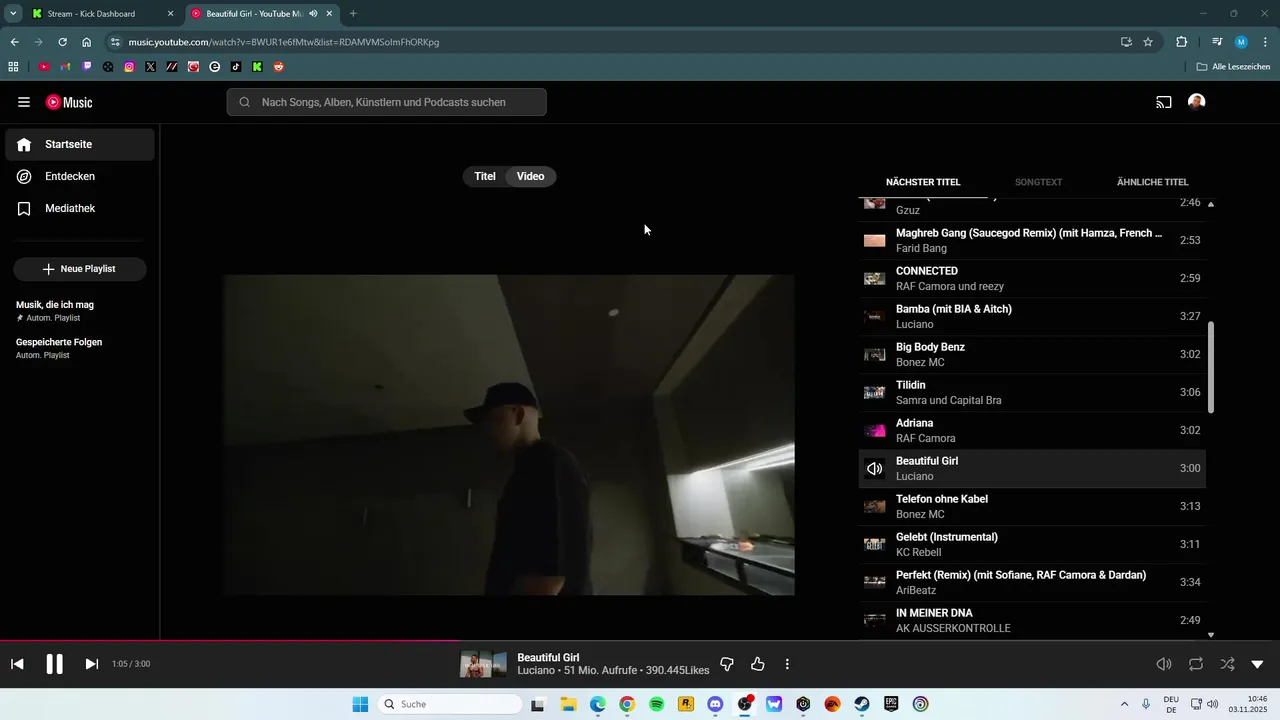The width and height of the screenshot is (1280, 720).
Task: Open the Instagram bookmark
Action: pyautogui.click(x=129, y=67)
